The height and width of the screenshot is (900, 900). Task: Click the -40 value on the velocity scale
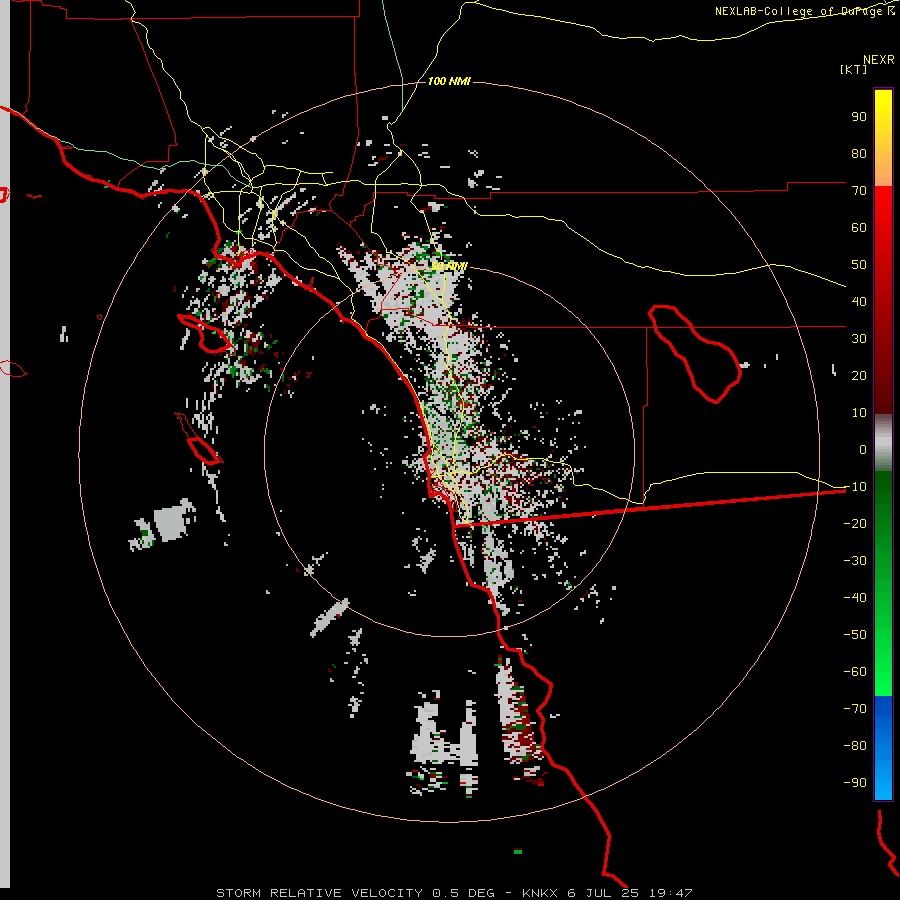tap(855, 598)
